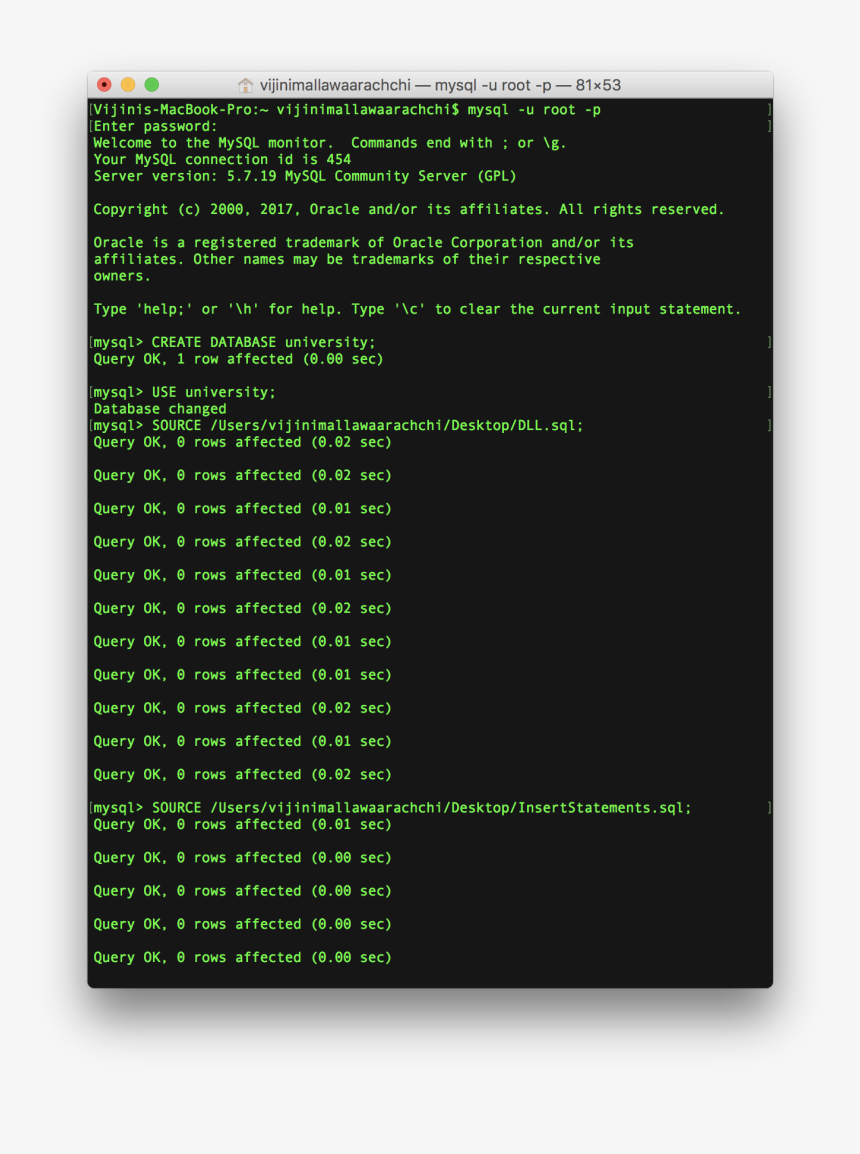Click the yellow minimize window button
The width and height of the screenshot is (860, 1154).
128,85
